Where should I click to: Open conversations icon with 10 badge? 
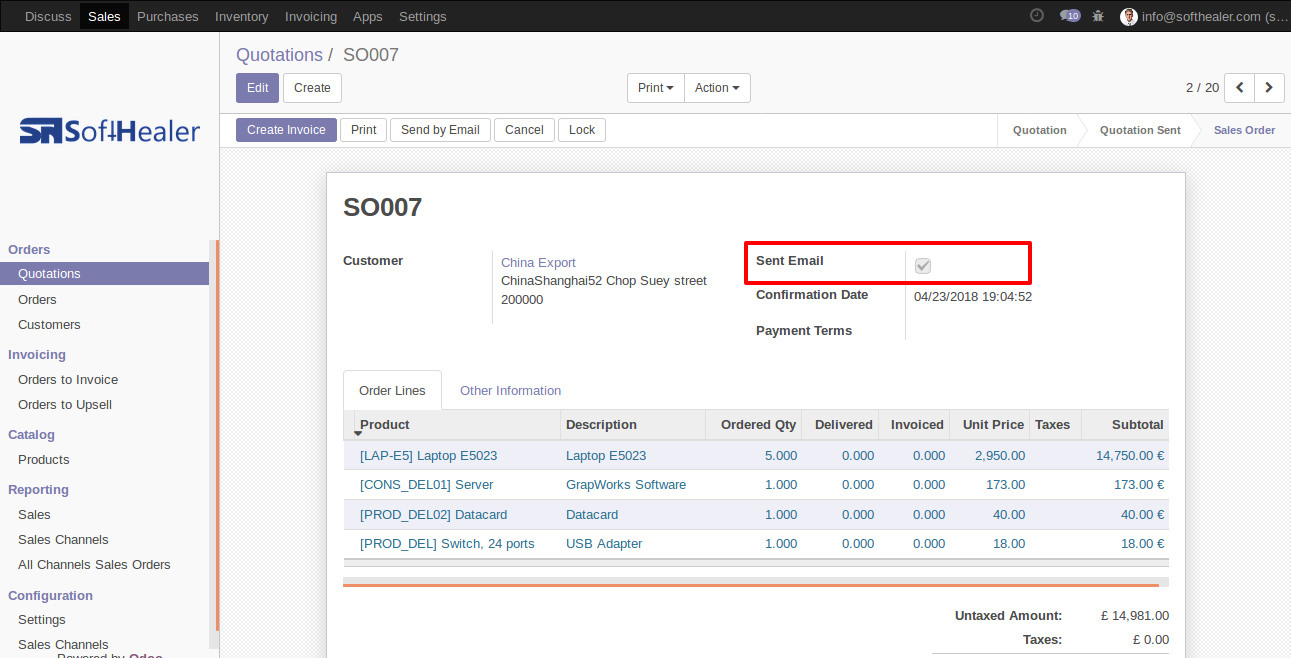(1070, 16)
